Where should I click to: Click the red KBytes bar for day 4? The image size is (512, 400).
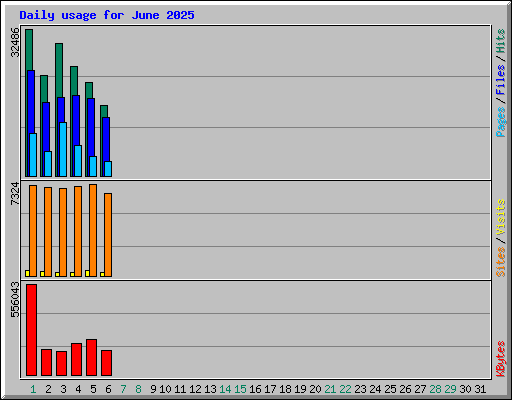(x=76, y=359)
